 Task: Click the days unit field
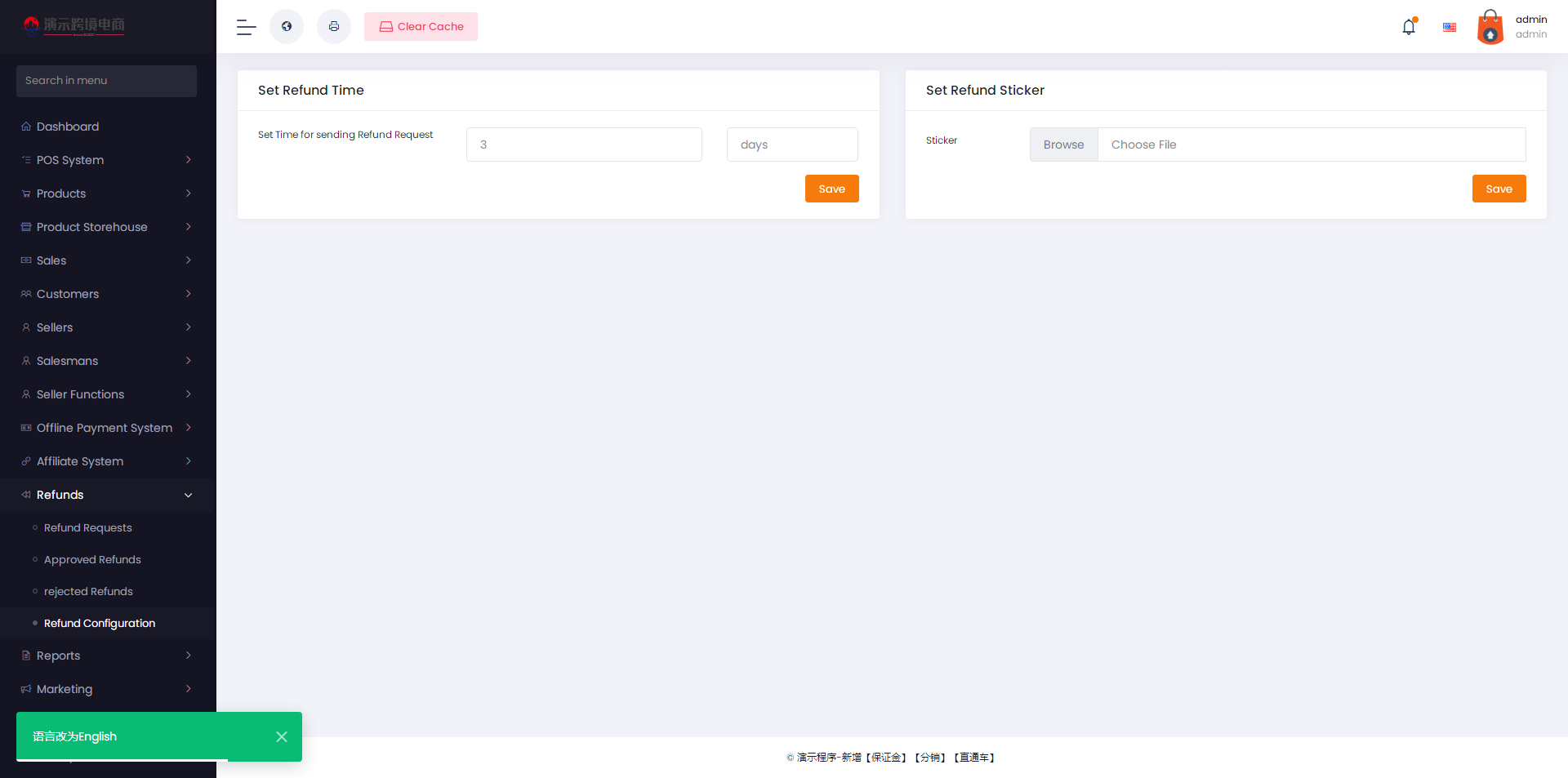point(792,144)
